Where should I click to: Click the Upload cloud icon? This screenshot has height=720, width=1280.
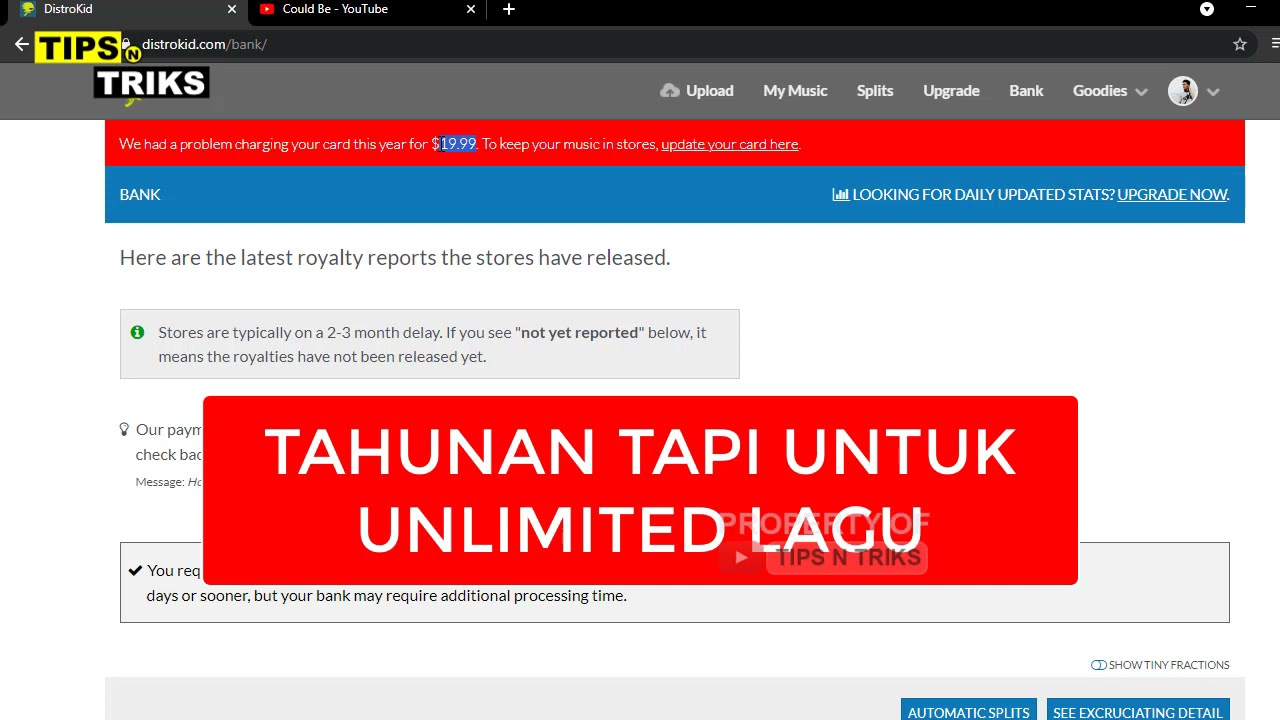[x=670, y=91]
